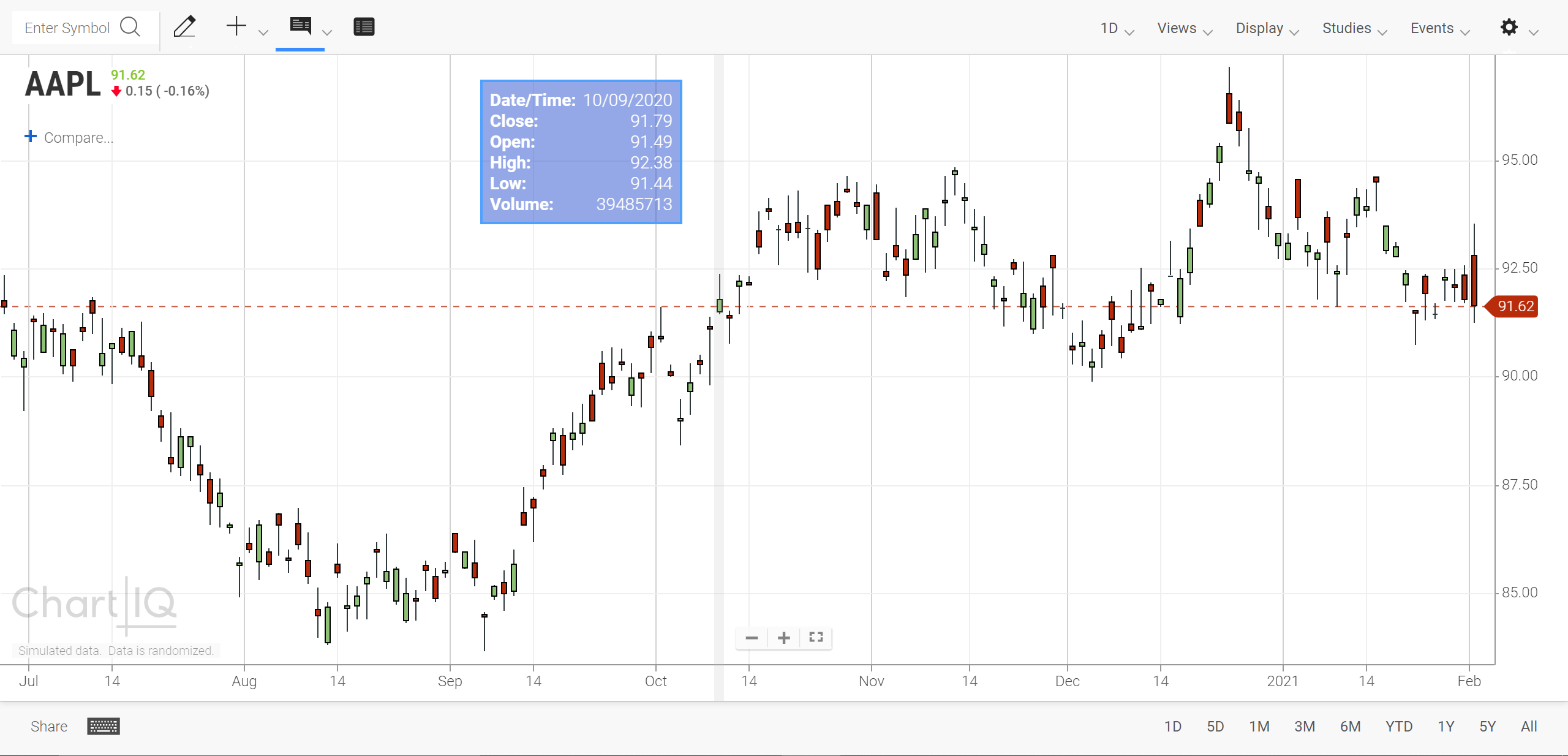Select the crosshair plus tool

236,26
